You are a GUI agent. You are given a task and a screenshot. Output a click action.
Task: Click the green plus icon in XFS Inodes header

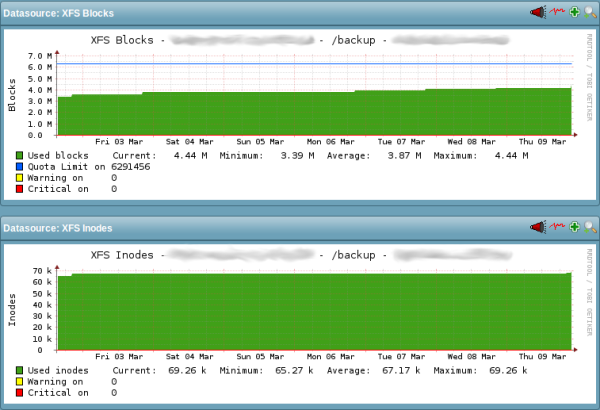tap(574, 227)
